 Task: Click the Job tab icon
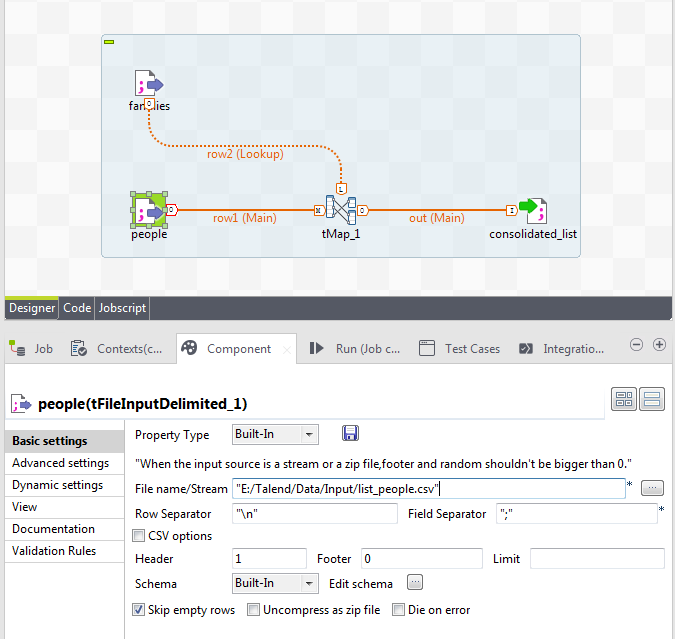[x=17, y=348]
